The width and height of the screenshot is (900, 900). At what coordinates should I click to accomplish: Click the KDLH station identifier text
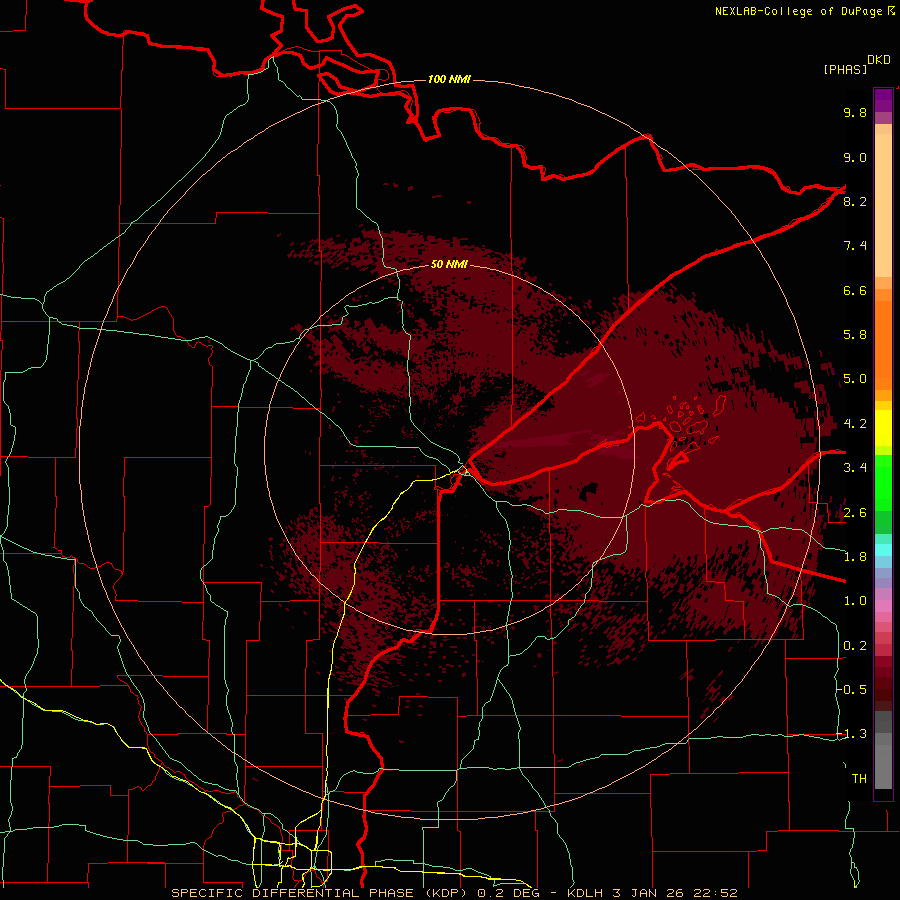pos(585,893)
